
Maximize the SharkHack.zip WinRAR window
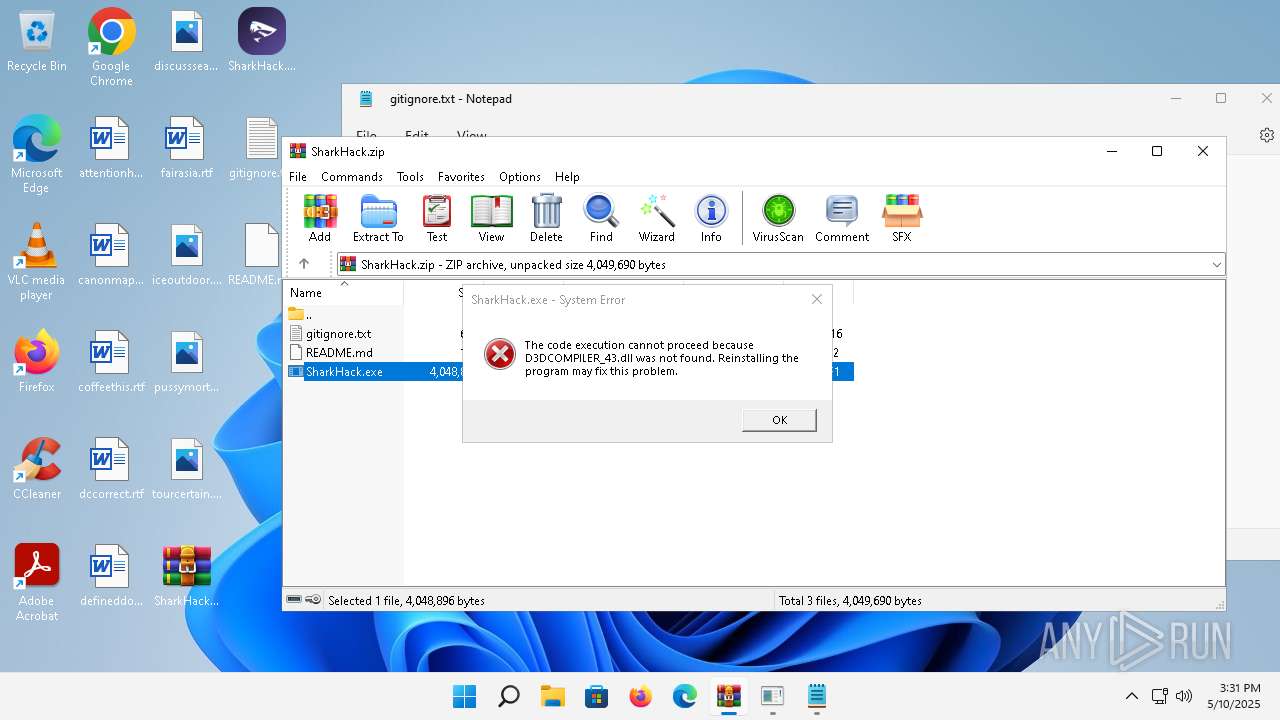click(x=1157, y=151)
